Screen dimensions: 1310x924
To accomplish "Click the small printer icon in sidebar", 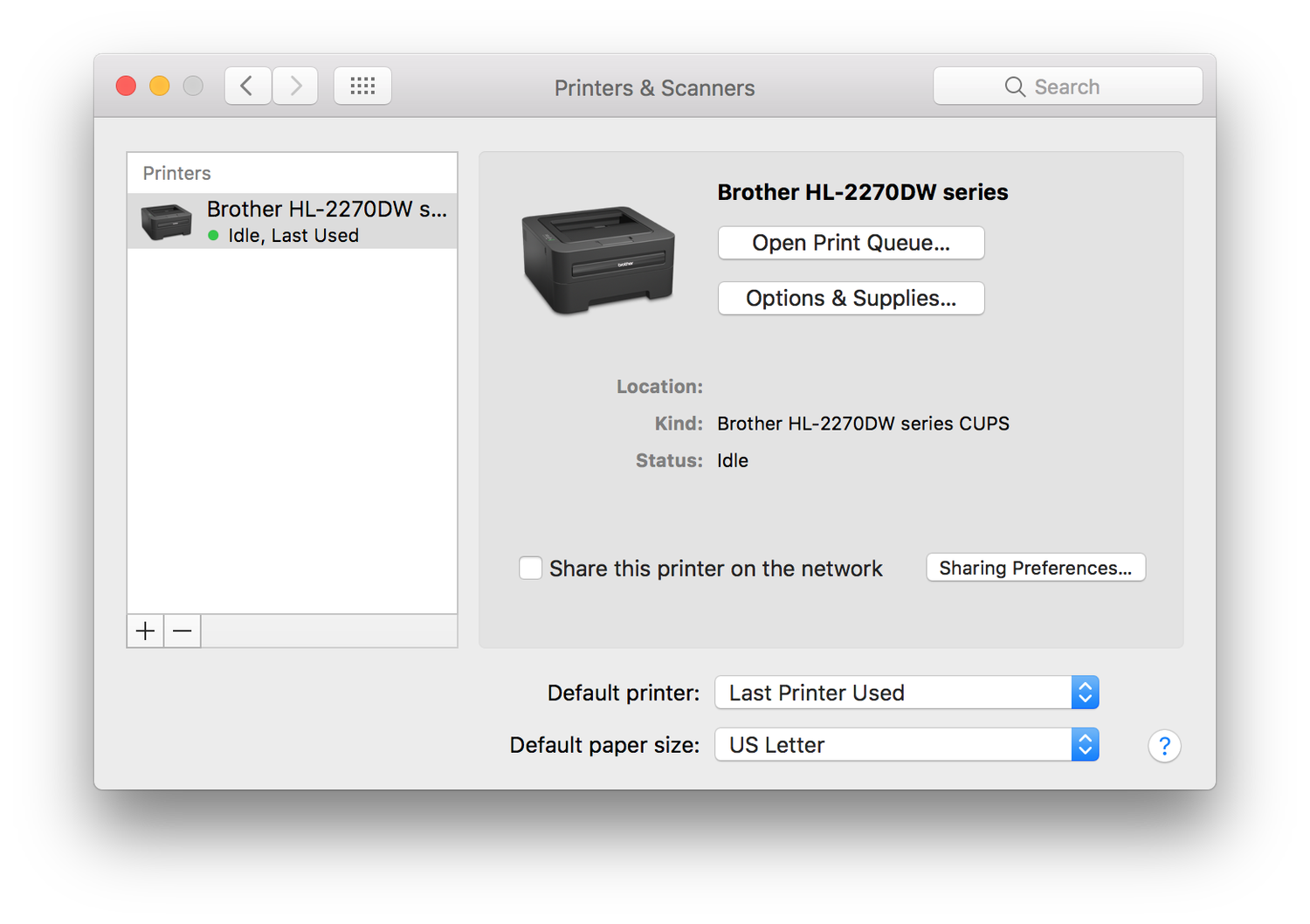I will 166,222.
